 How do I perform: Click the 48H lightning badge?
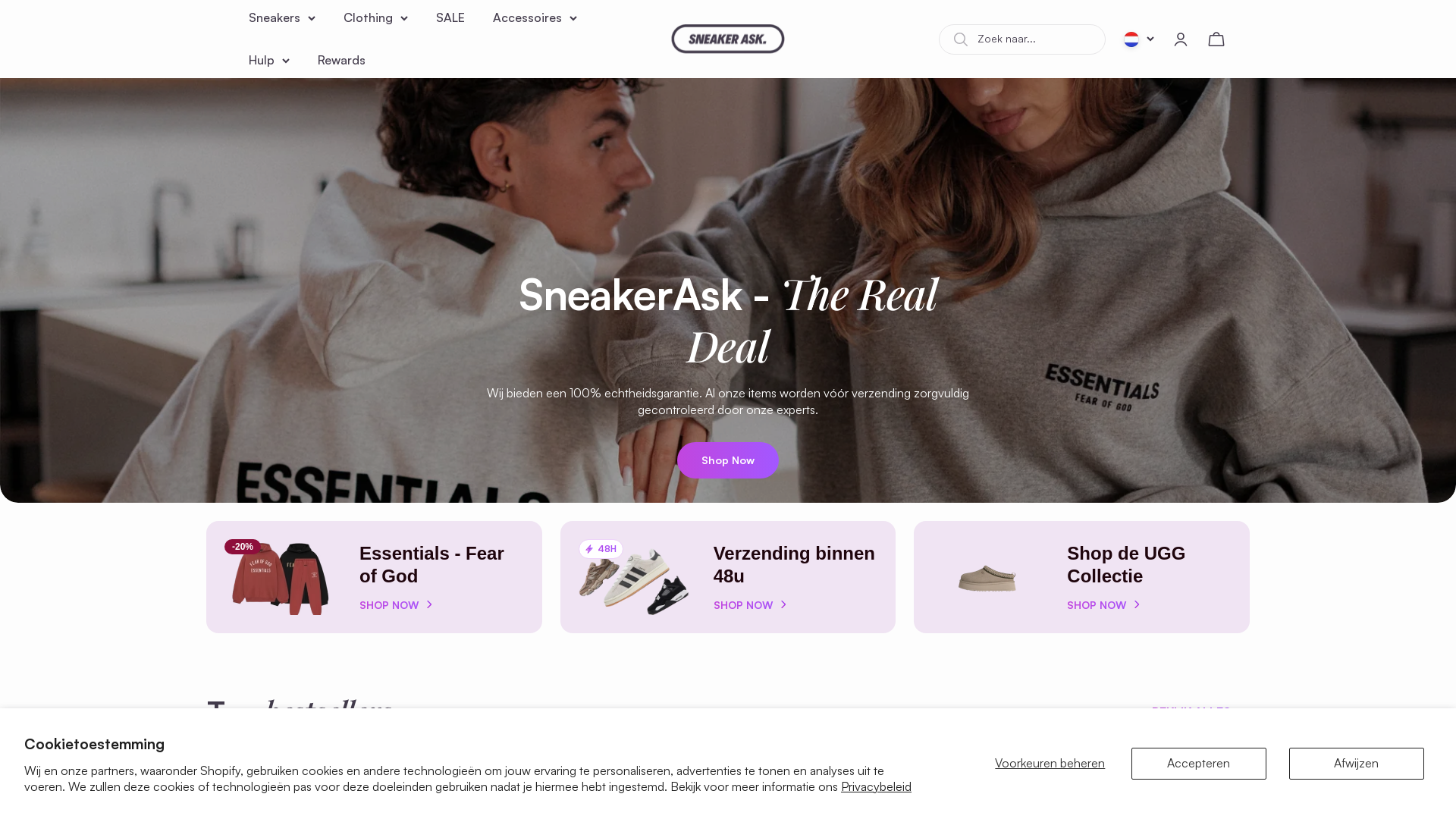pyautogui.click(x=601, y=549)
